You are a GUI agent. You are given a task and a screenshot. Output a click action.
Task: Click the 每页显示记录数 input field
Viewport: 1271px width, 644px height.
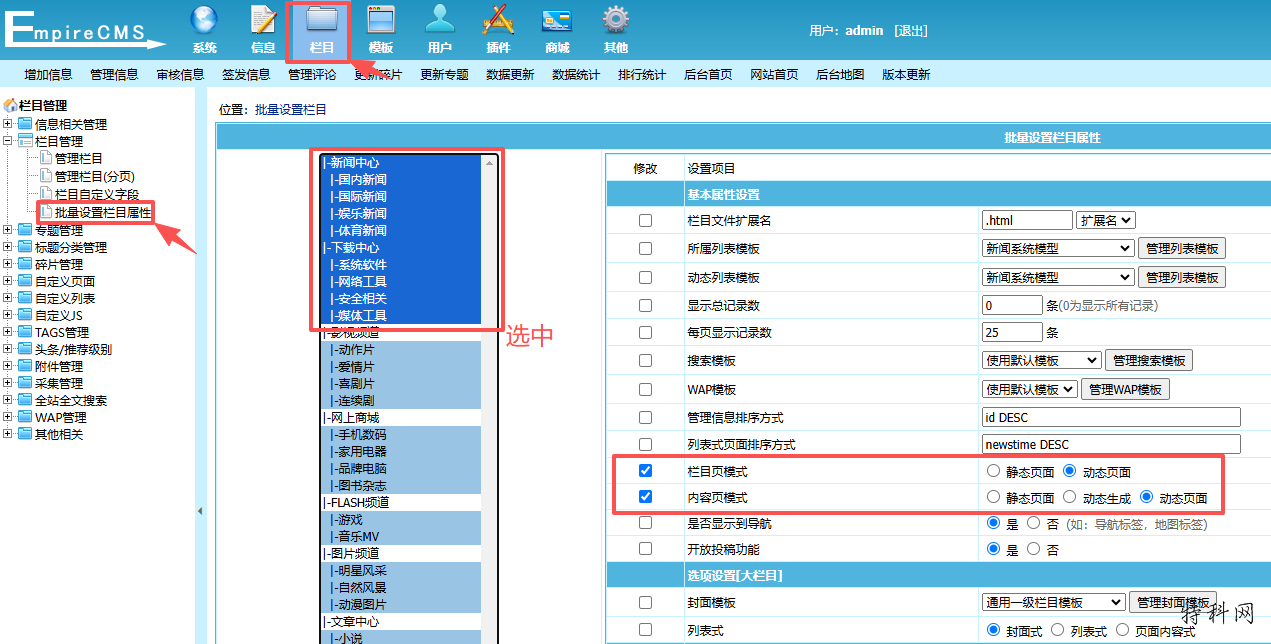(1012, 332)
